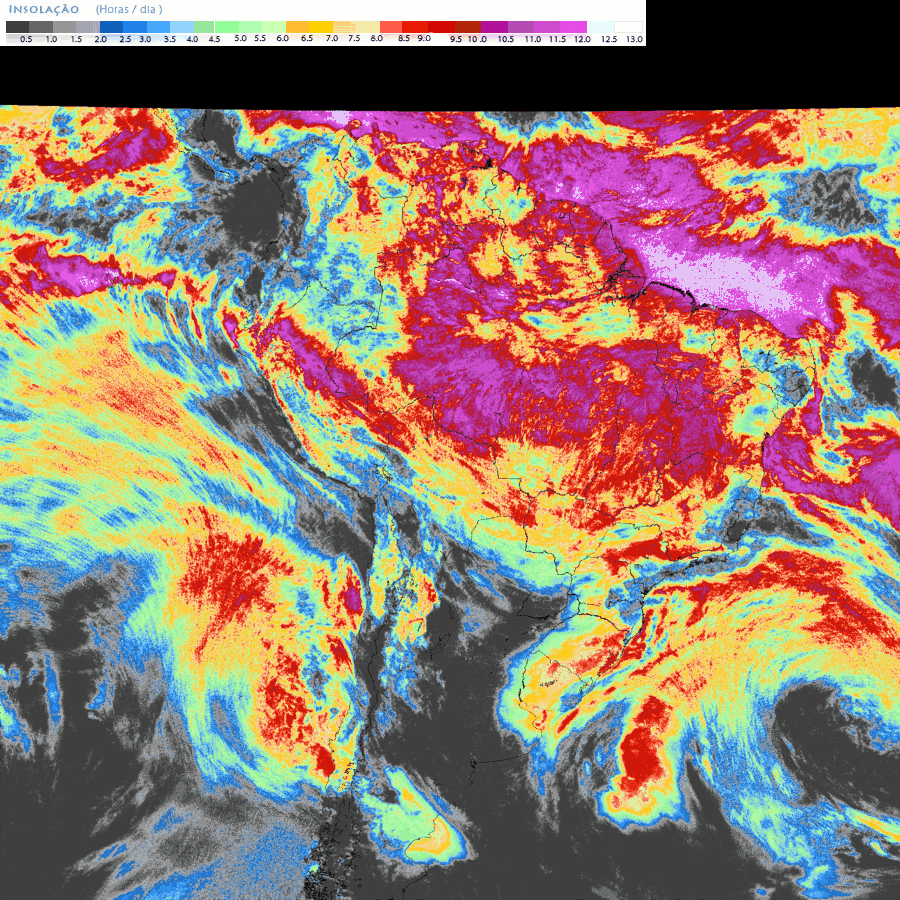Pick the brick-red swatch between 9.5 and 10.0
900x900 pixels.
(x=468, y=27)
